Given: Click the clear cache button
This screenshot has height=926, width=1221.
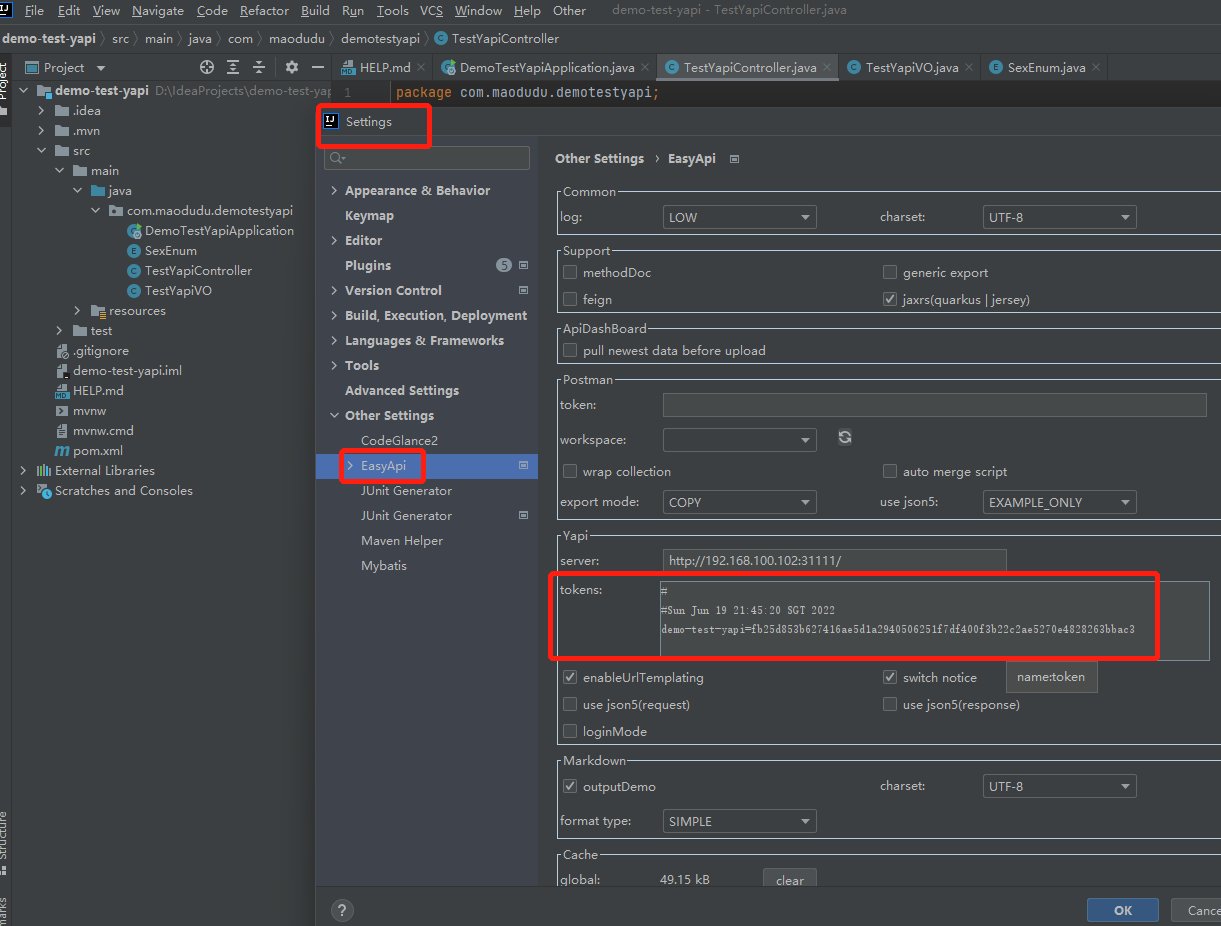Looking at the screenshot, I should (x=789, y=880).
